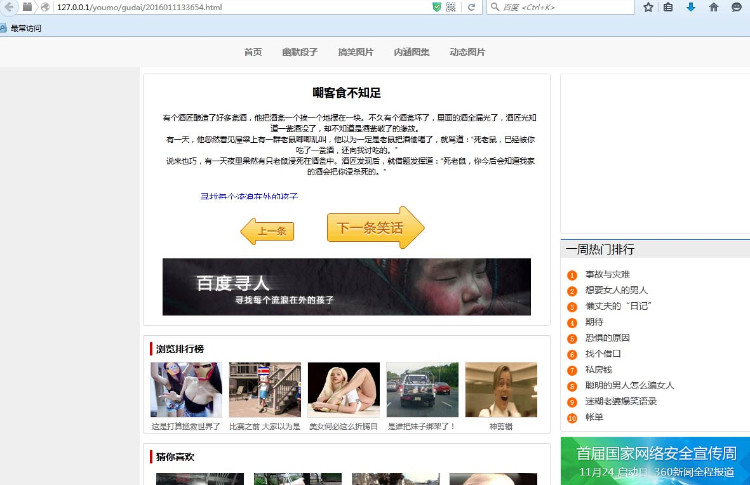Open ranked item 想要女人的男人
This screenshot has width=750, height=485.
pyautogui.click(x=617, y=290)
